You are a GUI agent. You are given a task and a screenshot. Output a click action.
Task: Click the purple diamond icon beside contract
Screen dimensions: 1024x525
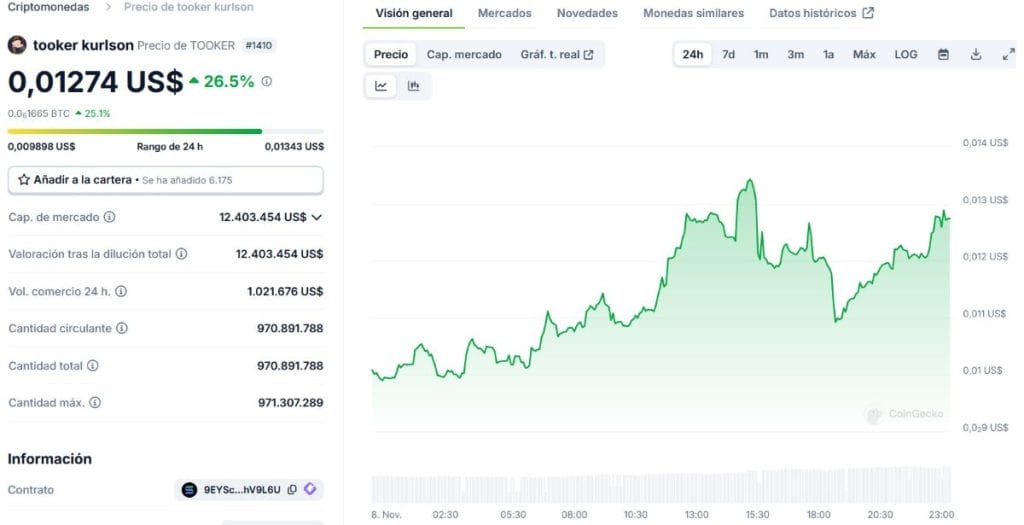click(x=310, y=489)
